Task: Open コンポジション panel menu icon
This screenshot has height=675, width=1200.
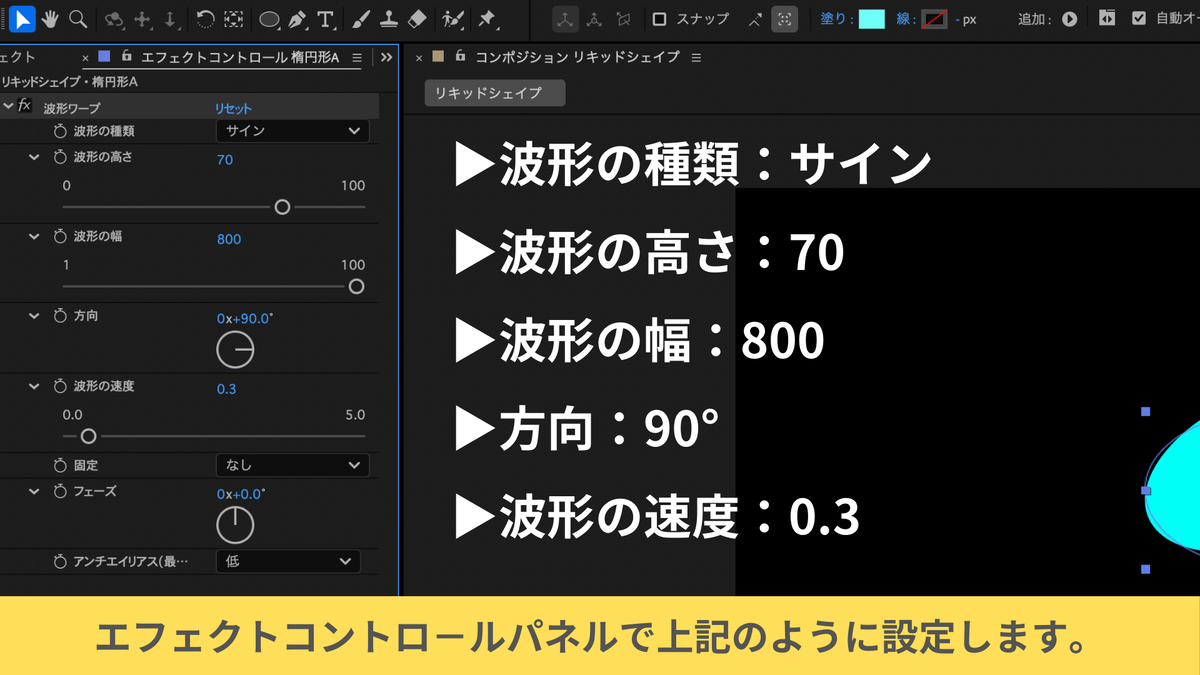Action: (x=697, y=58)
